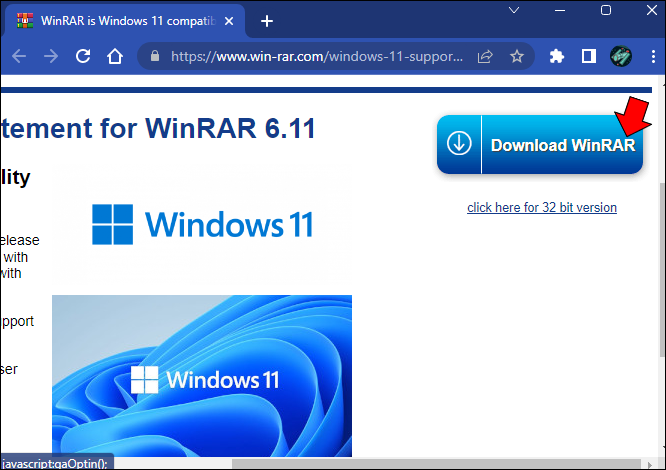Click the Windows 11 bloom wallpaper image
This screenshot has width=666, height=470.
click(x=202, y=376)
